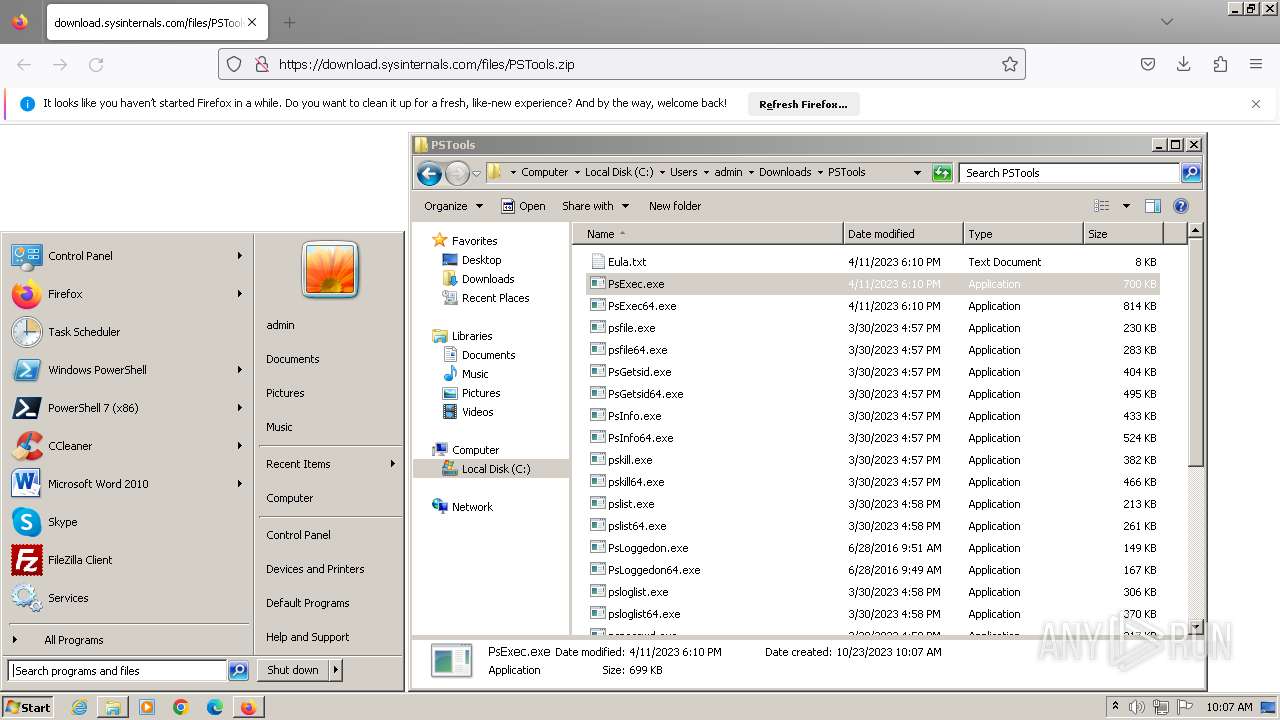Open Default Programs
The width and height of the screenshot is (1280, 720).
tap(308, 603)
